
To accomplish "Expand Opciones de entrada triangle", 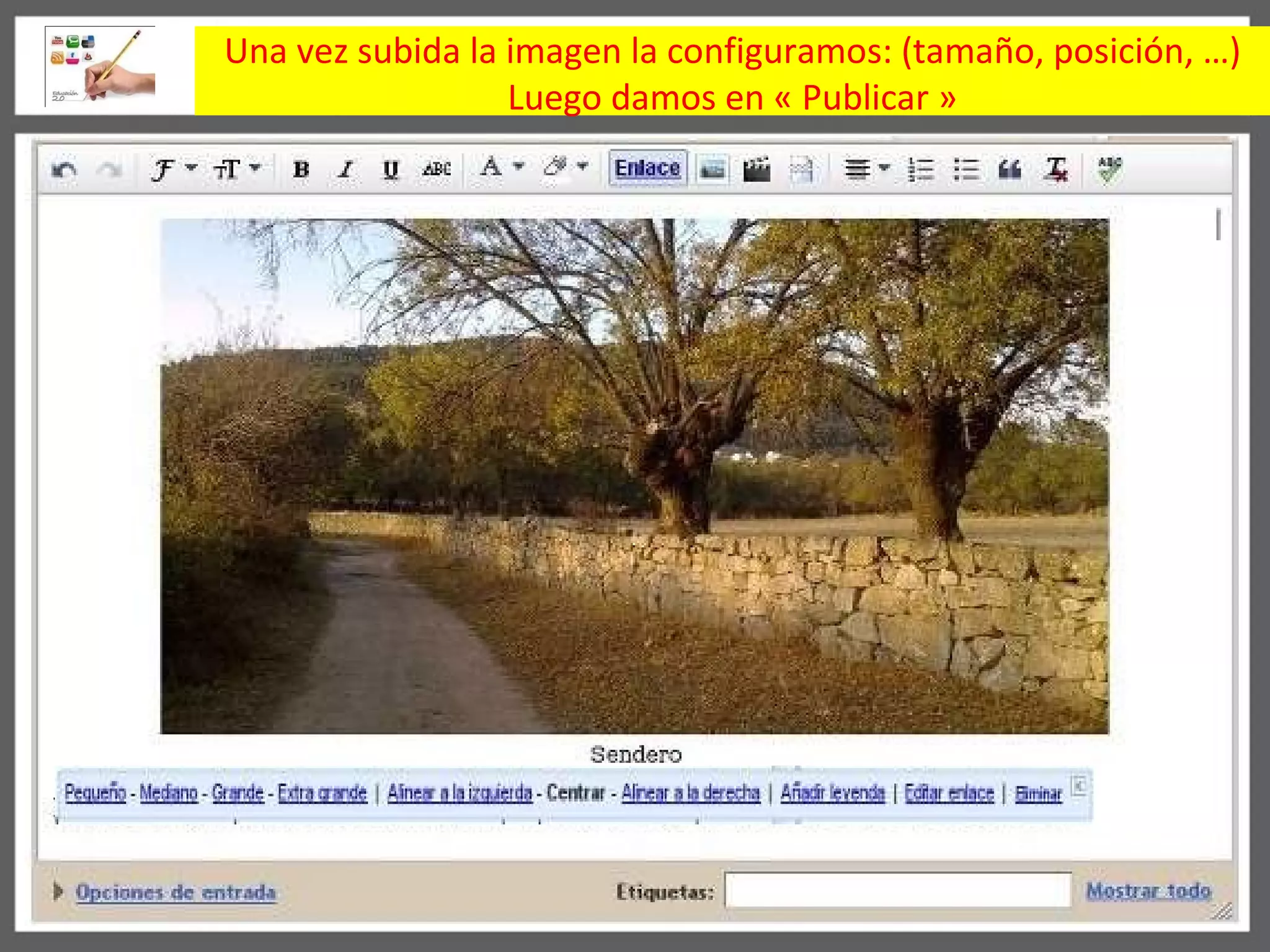I will 58,891.
